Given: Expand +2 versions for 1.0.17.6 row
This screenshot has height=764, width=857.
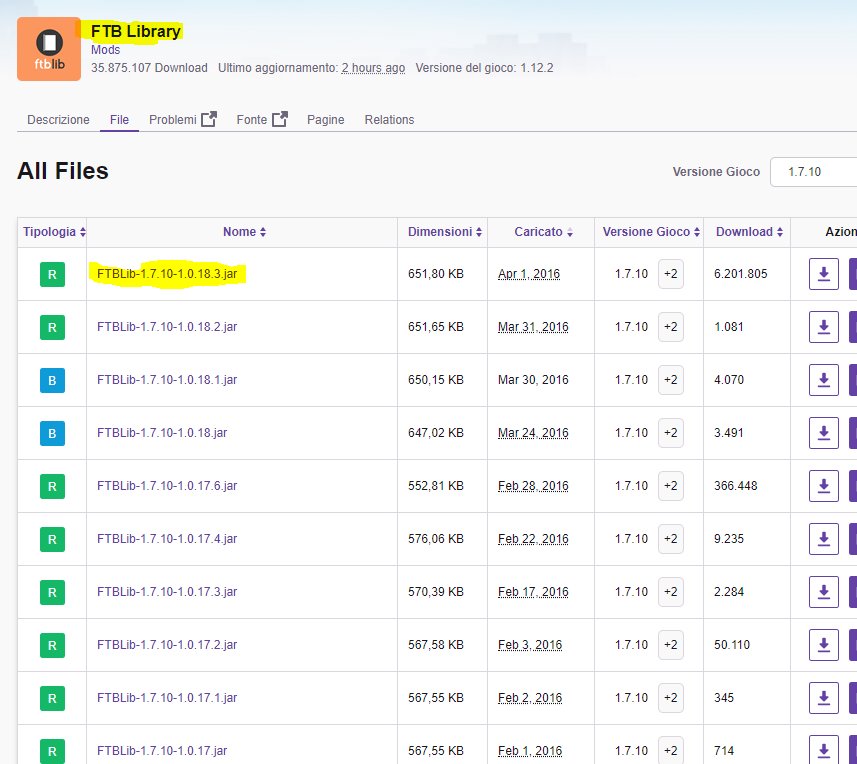Looking at the screenshot, I should coord(671,486).
